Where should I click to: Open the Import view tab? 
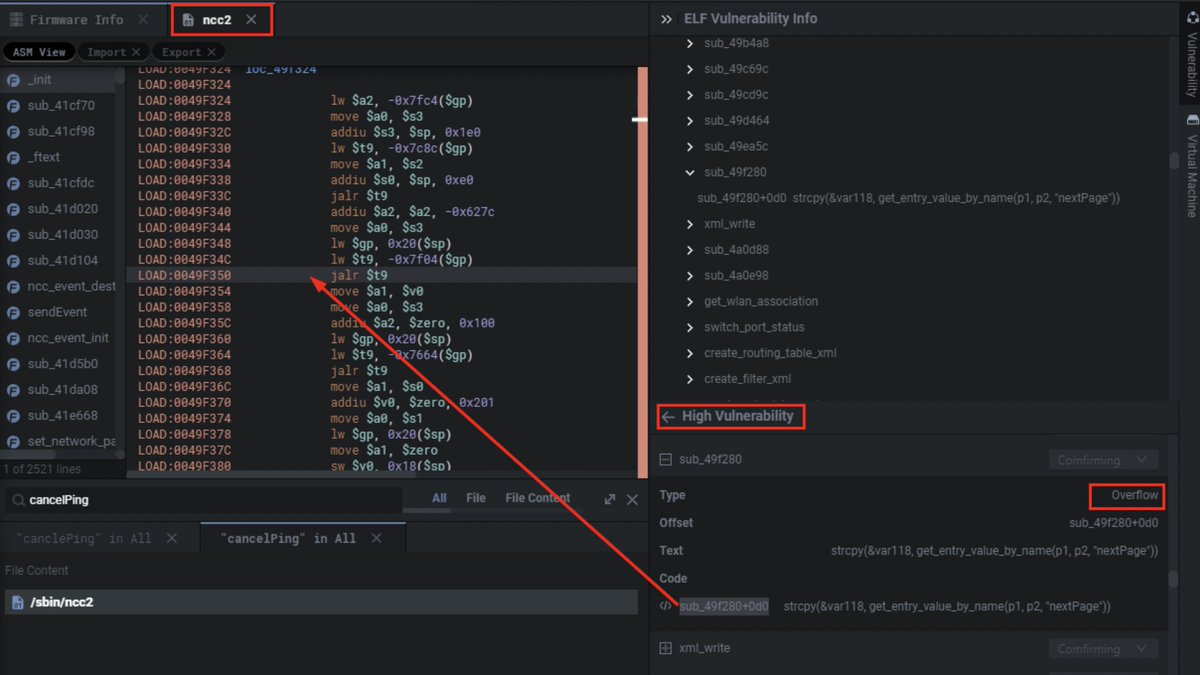pos(106,52)
